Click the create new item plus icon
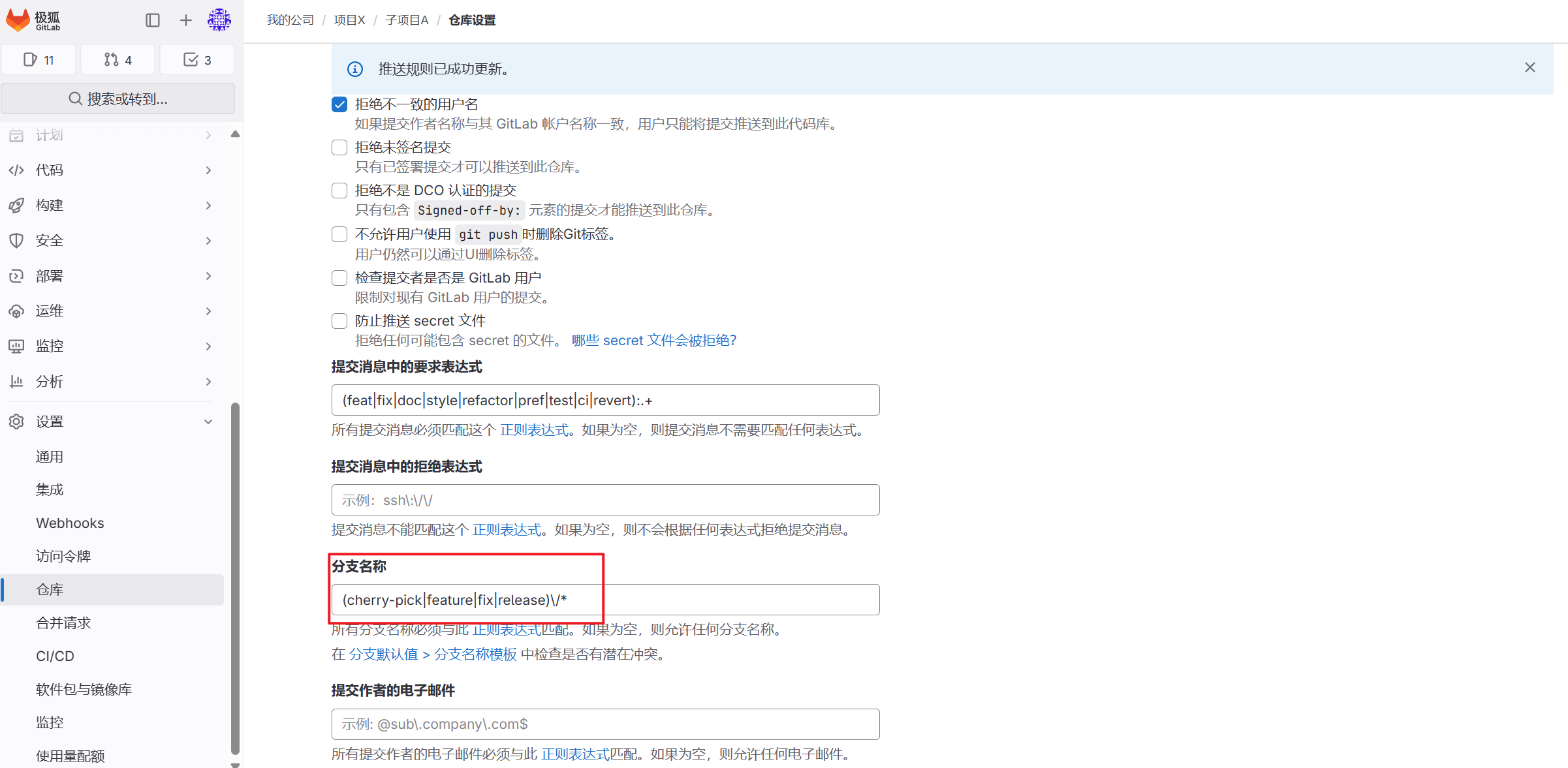Image resolution: width=1568 pixels, height=768 pixels. [185, 20]
